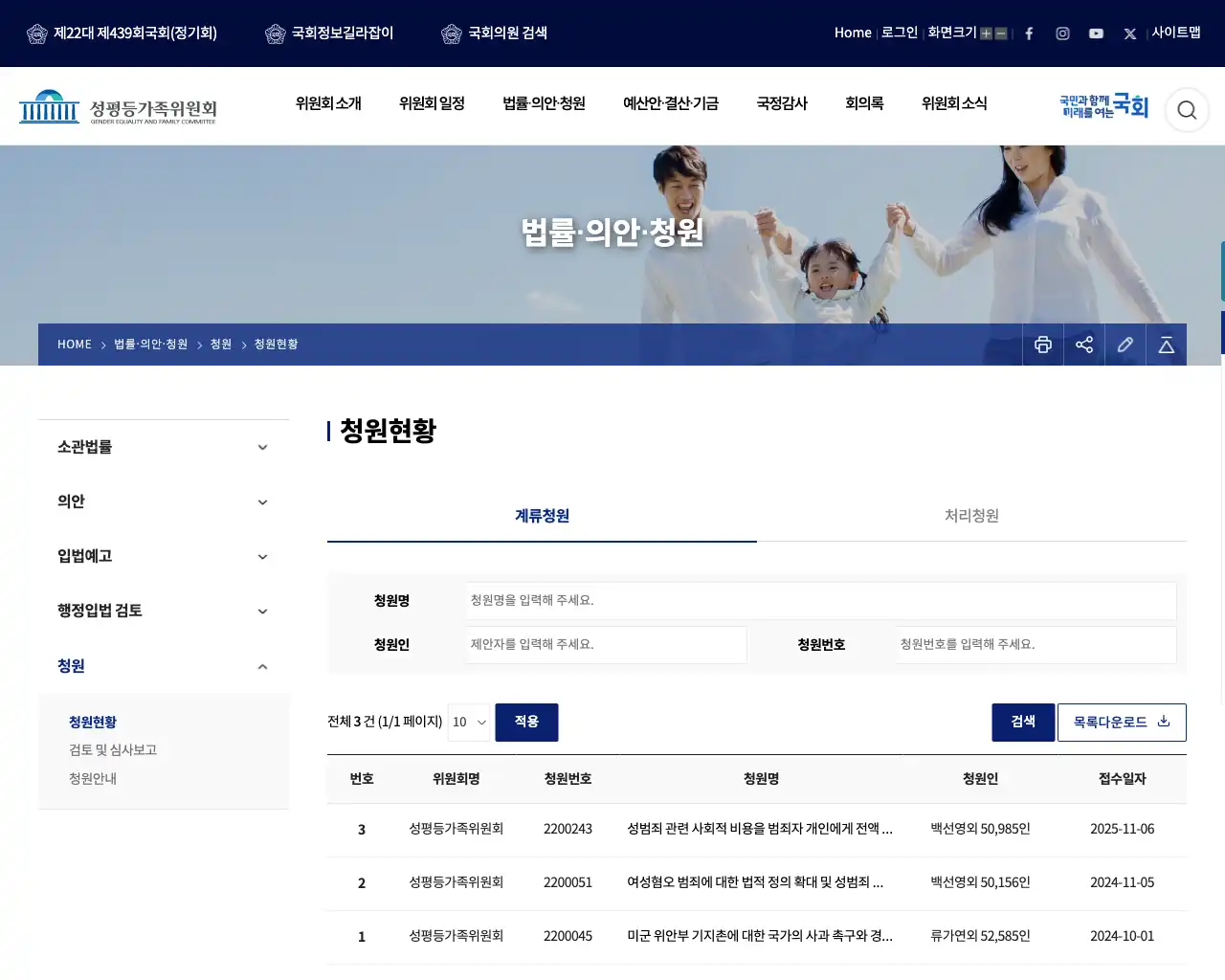The image size is (1225, 980).
Task: Click the share icon in breadcrumb bar
Action: click(1084, 345)
